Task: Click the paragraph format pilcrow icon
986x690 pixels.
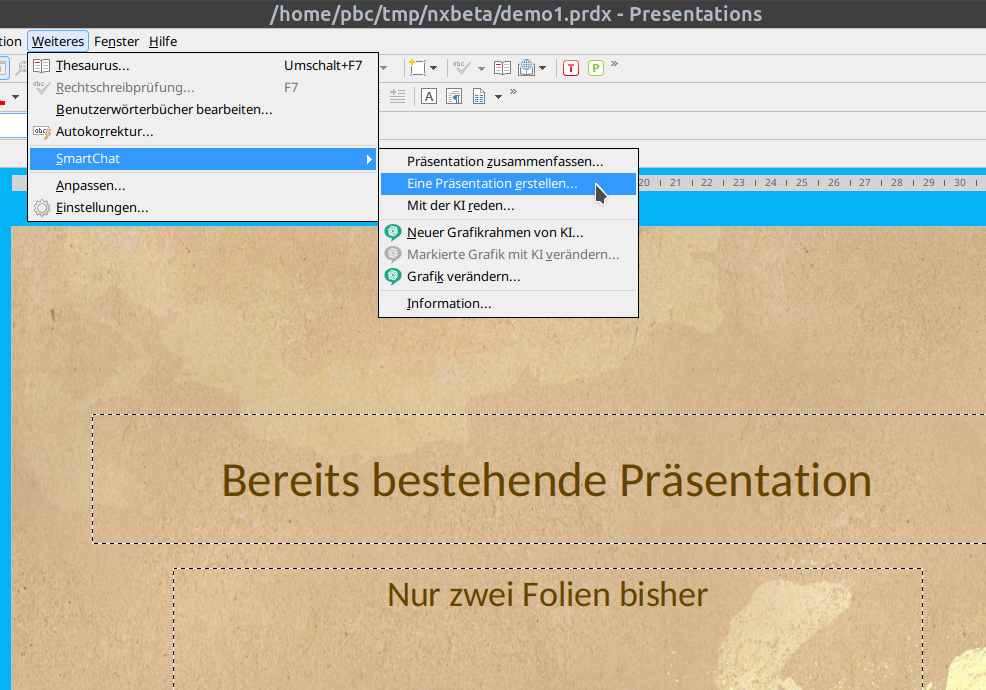Action: pos(453,96)
